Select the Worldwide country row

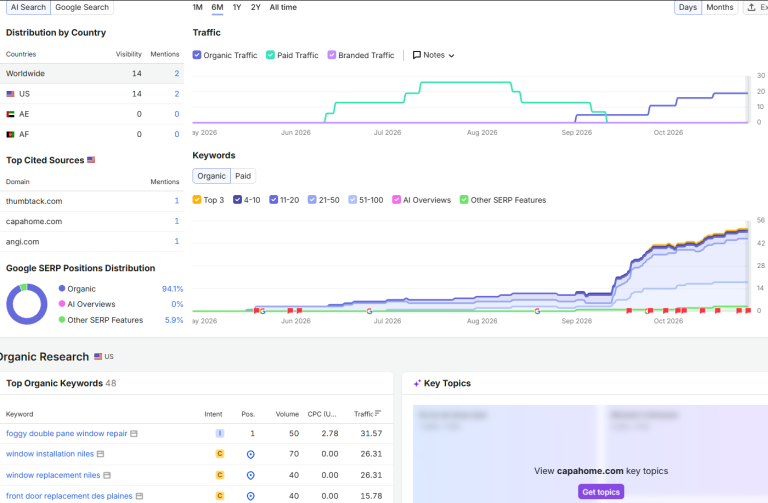[92, 73]
